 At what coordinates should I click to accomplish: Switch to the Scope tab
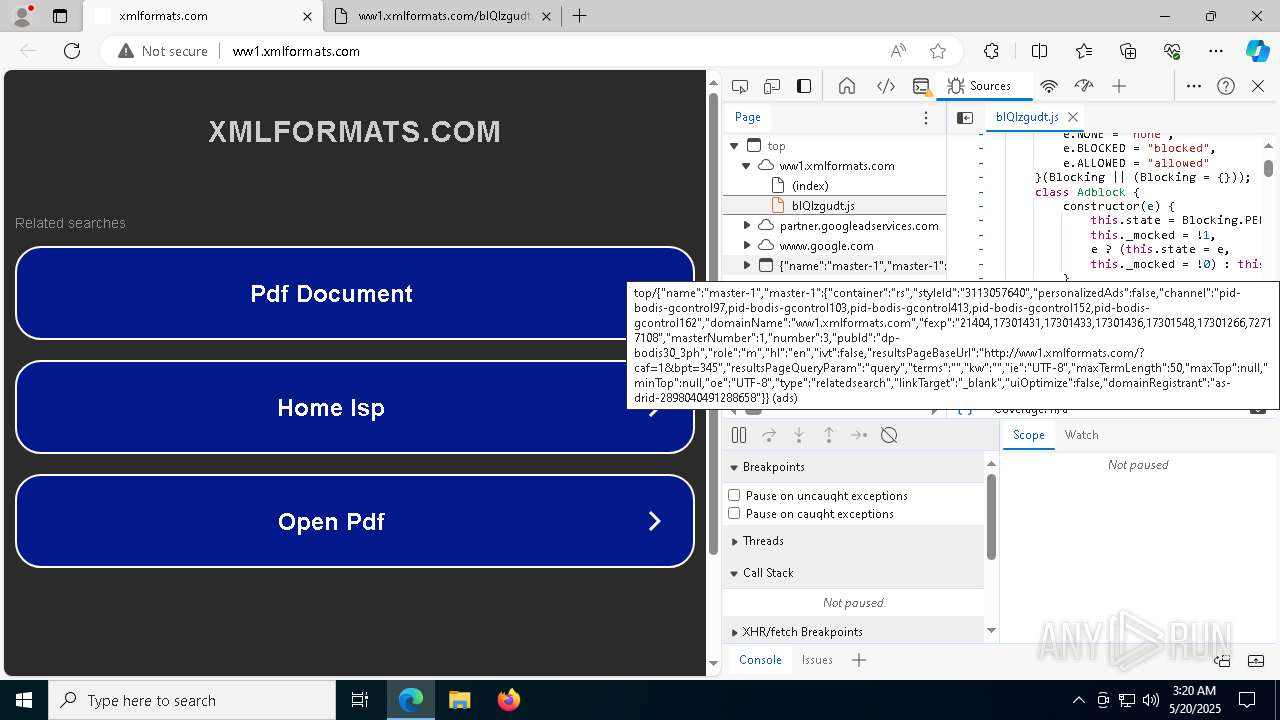click(1028, 435)
